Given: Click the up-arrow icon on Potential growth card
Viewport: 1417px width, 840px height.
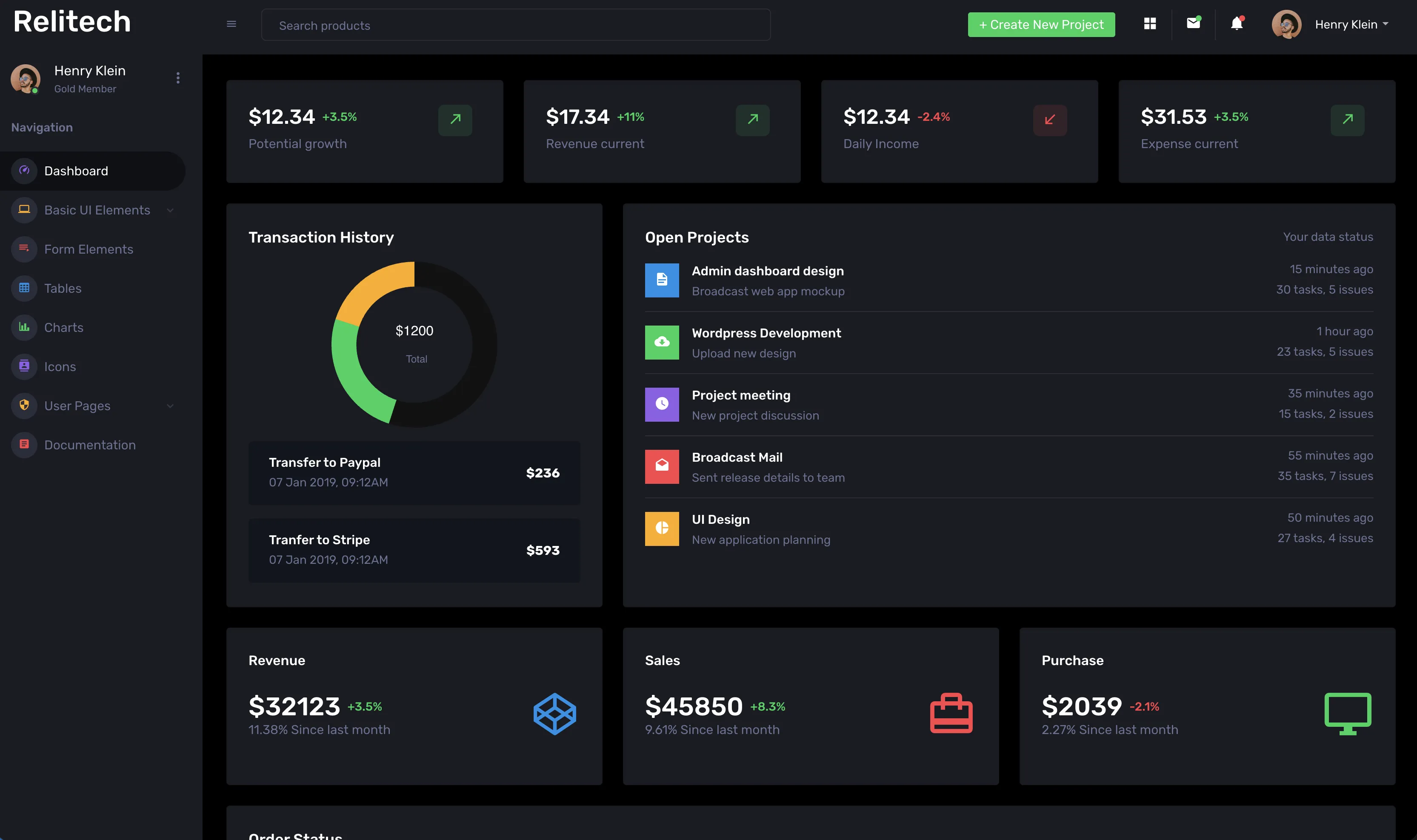Looking at the screenshot, I should 456,120.
